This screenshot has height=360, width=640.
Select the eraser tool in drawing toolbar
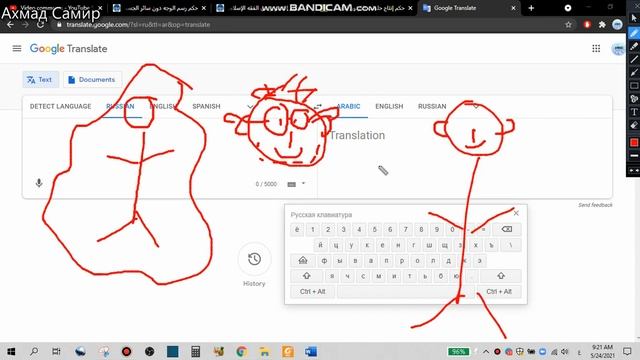click(x=633, y=125)
